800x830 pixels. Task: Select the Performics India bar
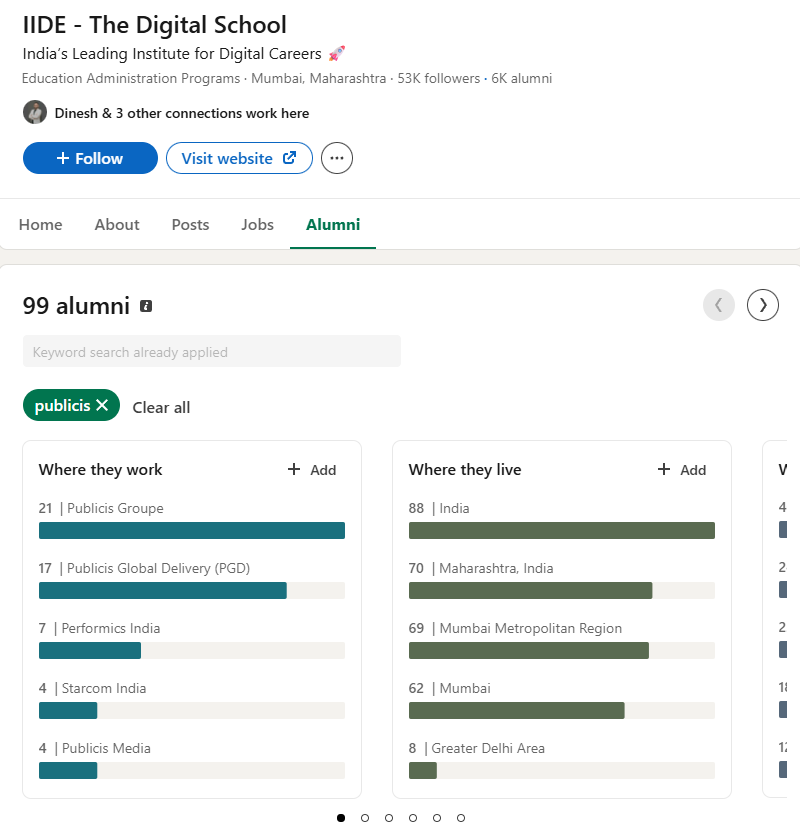pyautogui.click(x=192, y=650)
